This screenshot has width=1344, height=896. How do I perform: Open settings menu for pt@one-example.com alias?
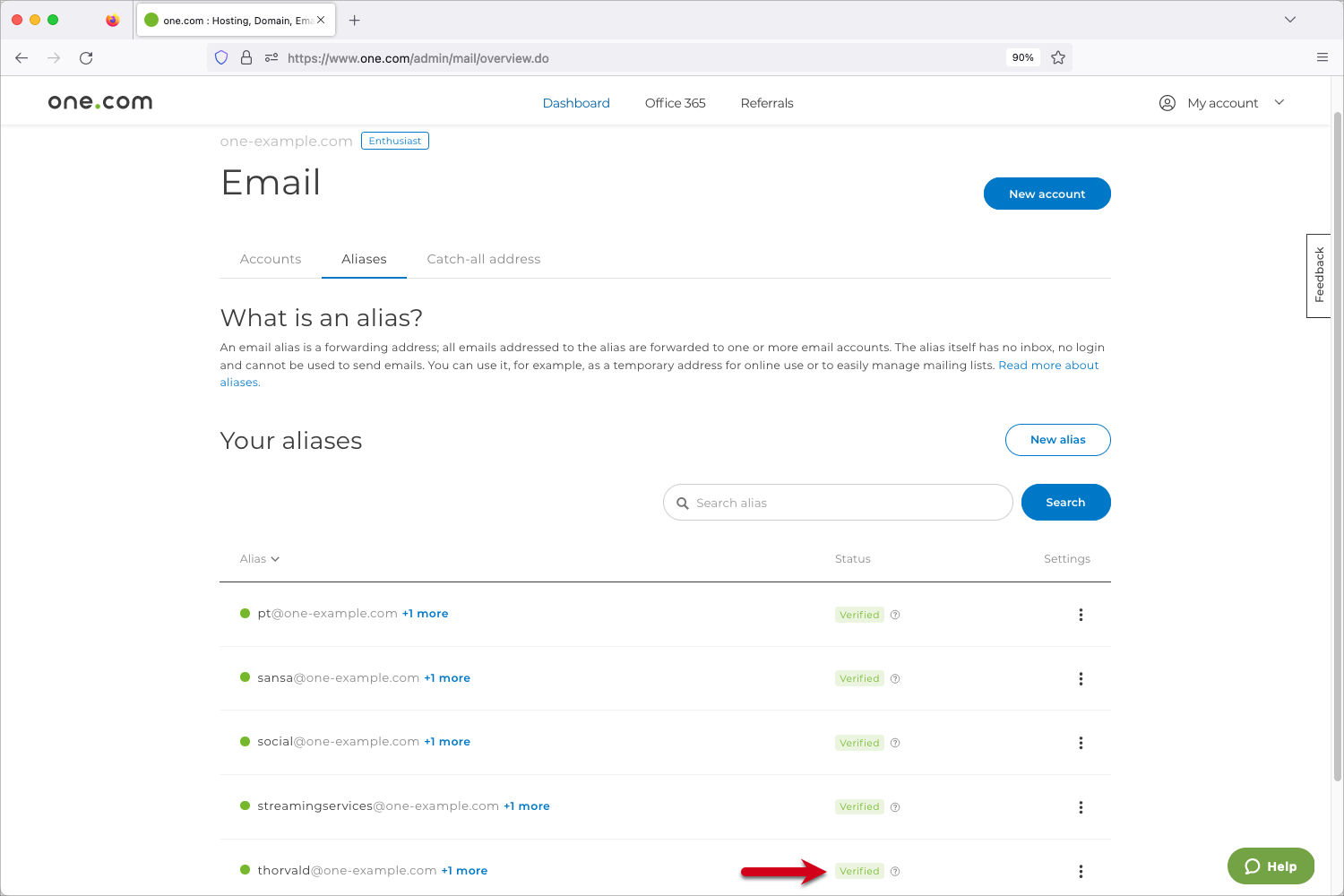(1081, 615)
